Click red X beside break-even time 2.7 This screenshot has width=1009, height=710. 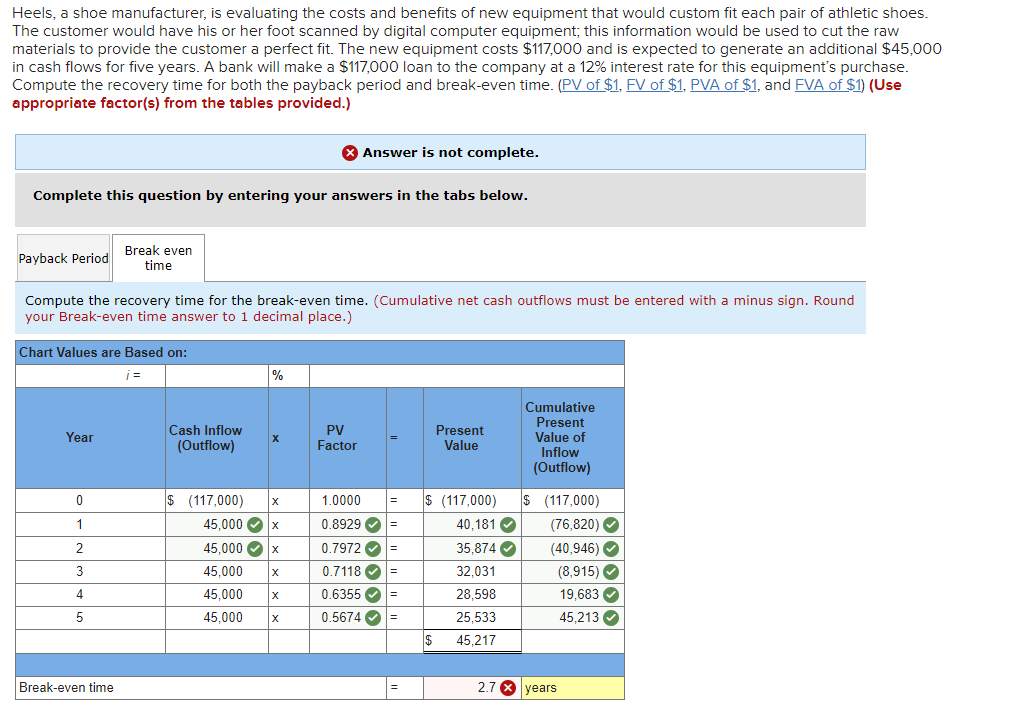point(508,688)
